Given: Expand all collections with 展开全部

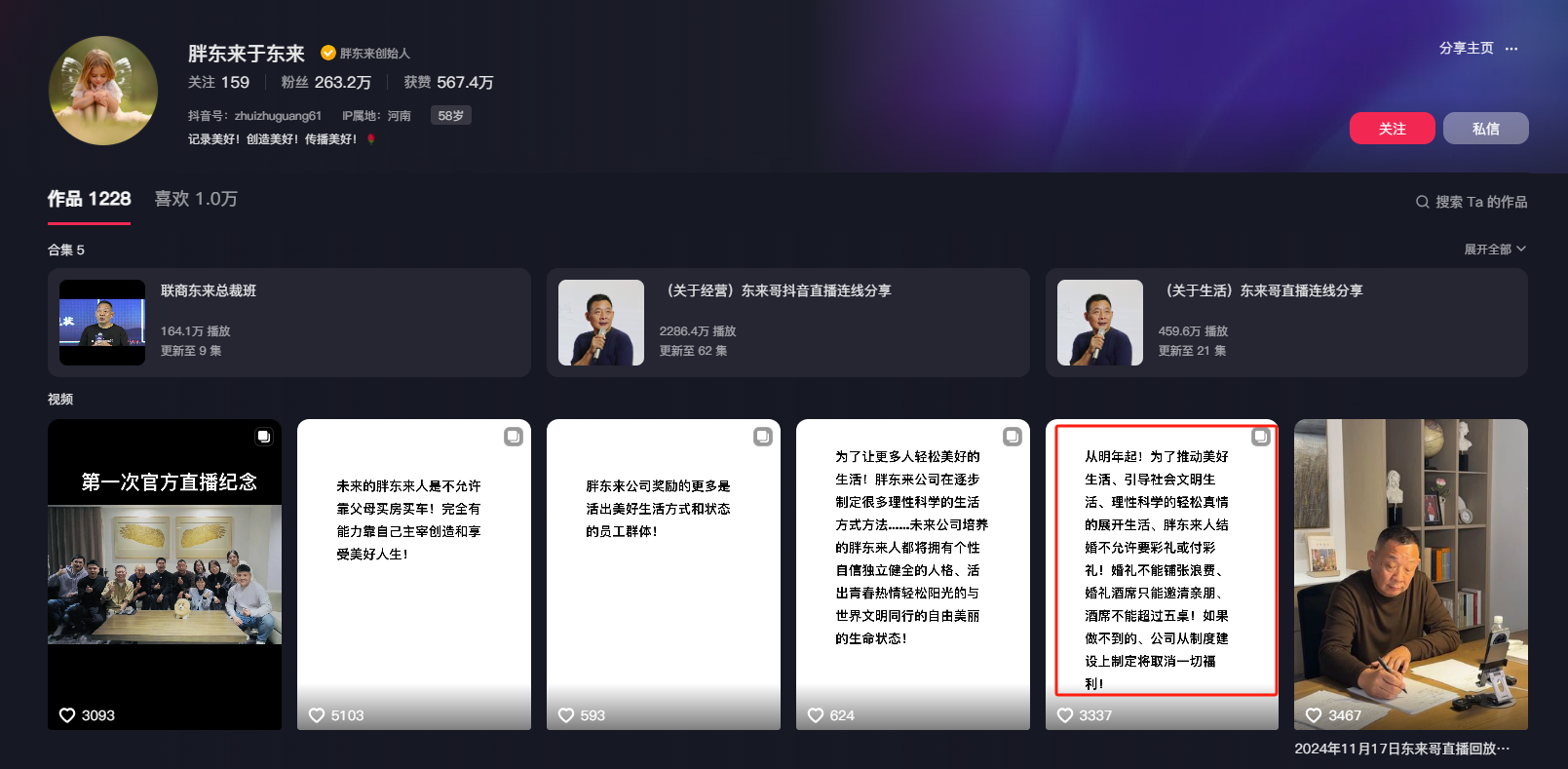Looking at the screenshot, I should (x=1495, y=250).
